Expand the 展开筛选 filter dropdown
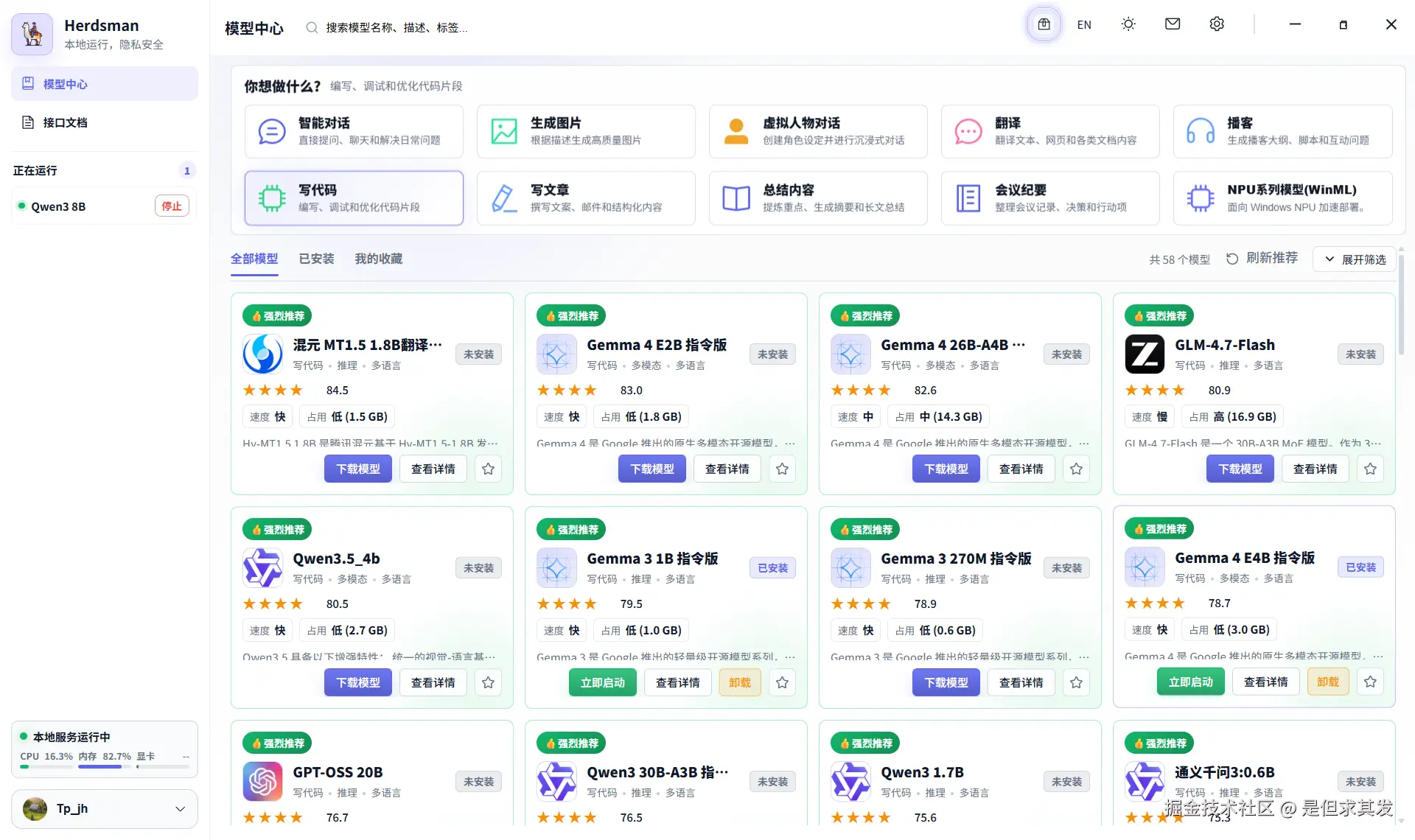 tap(1355, 259)
